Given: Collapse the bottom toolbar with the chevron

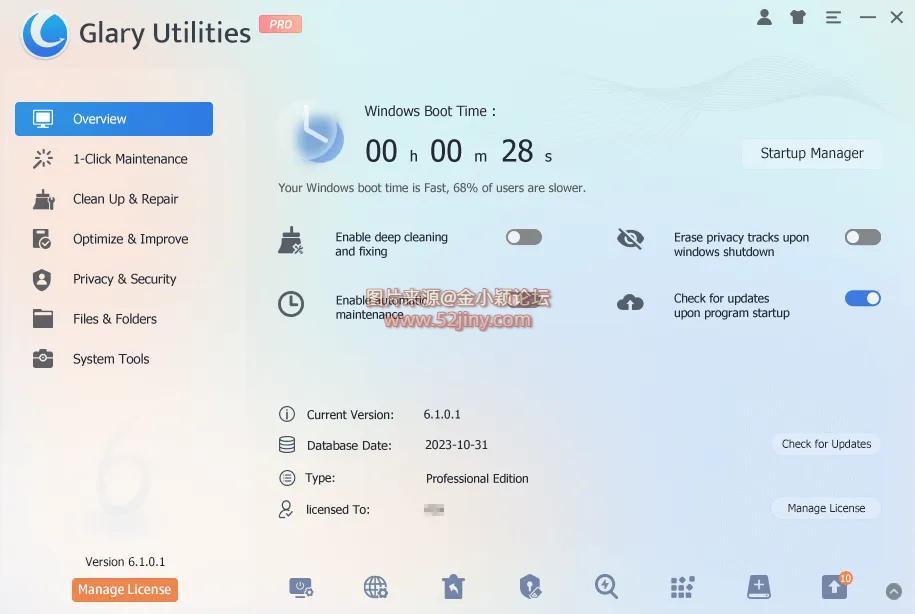Looking at the screenshot, I should (893, 590).
